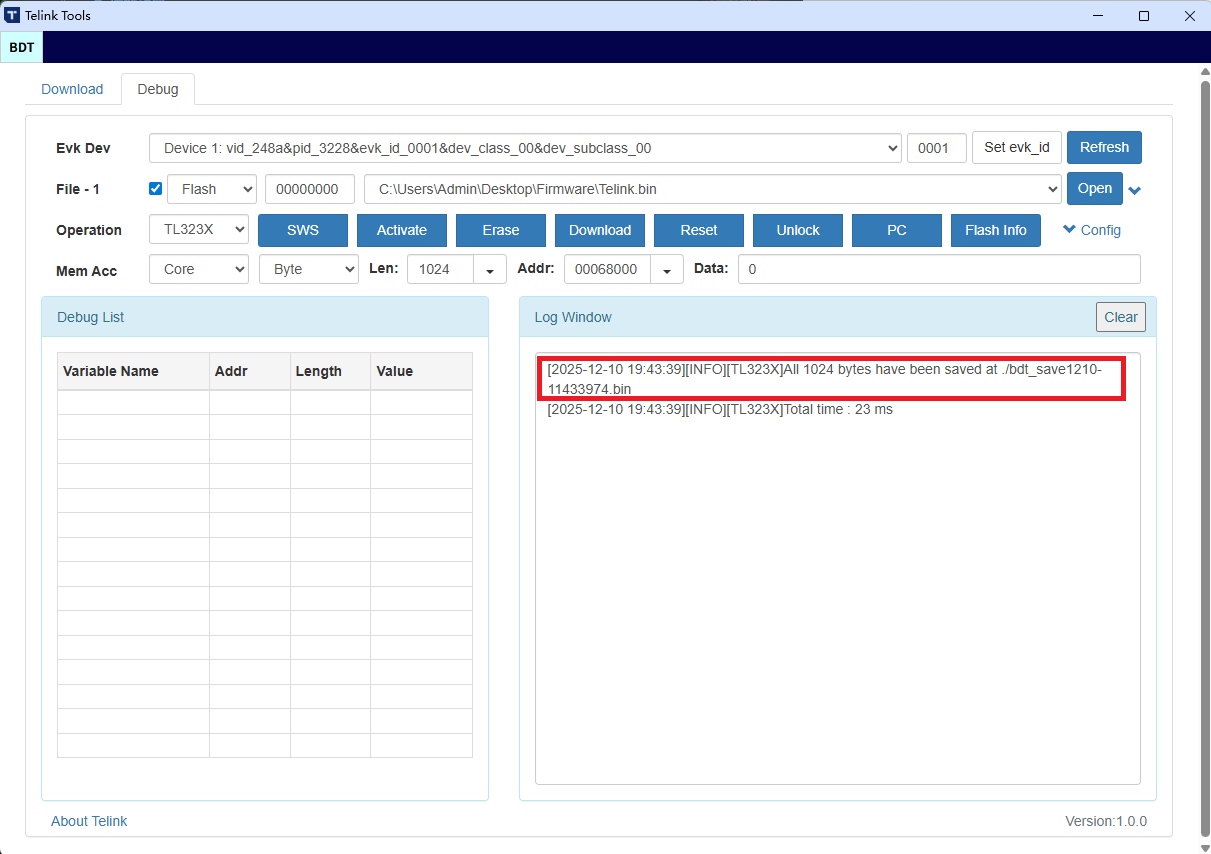Viewport: 1211px width, 854px height.
Task: Click the Data input field
Action: tap(938, 269)
